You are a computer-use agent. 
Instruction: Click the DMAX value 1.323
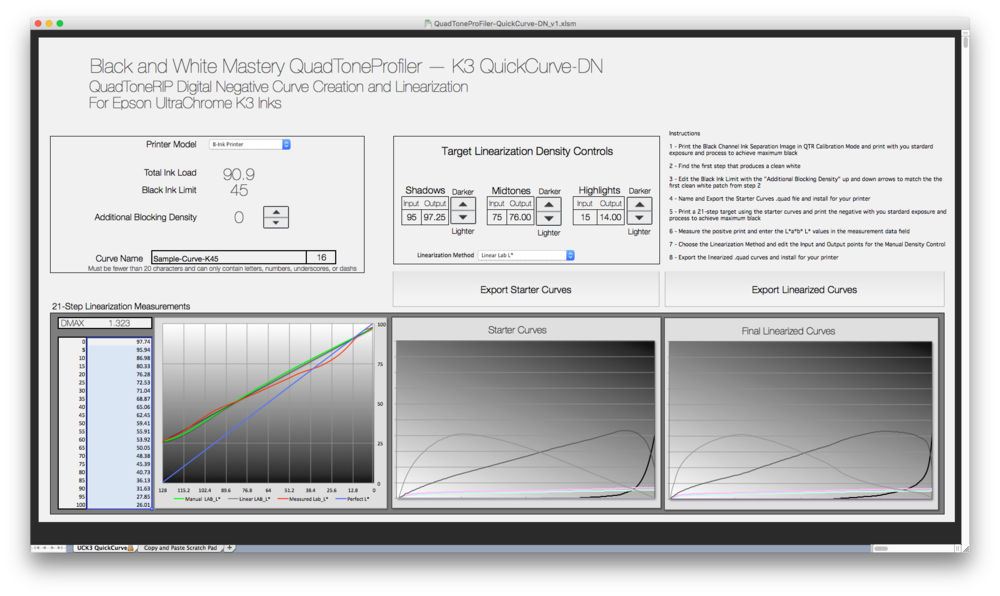click(x=119, y=323)
